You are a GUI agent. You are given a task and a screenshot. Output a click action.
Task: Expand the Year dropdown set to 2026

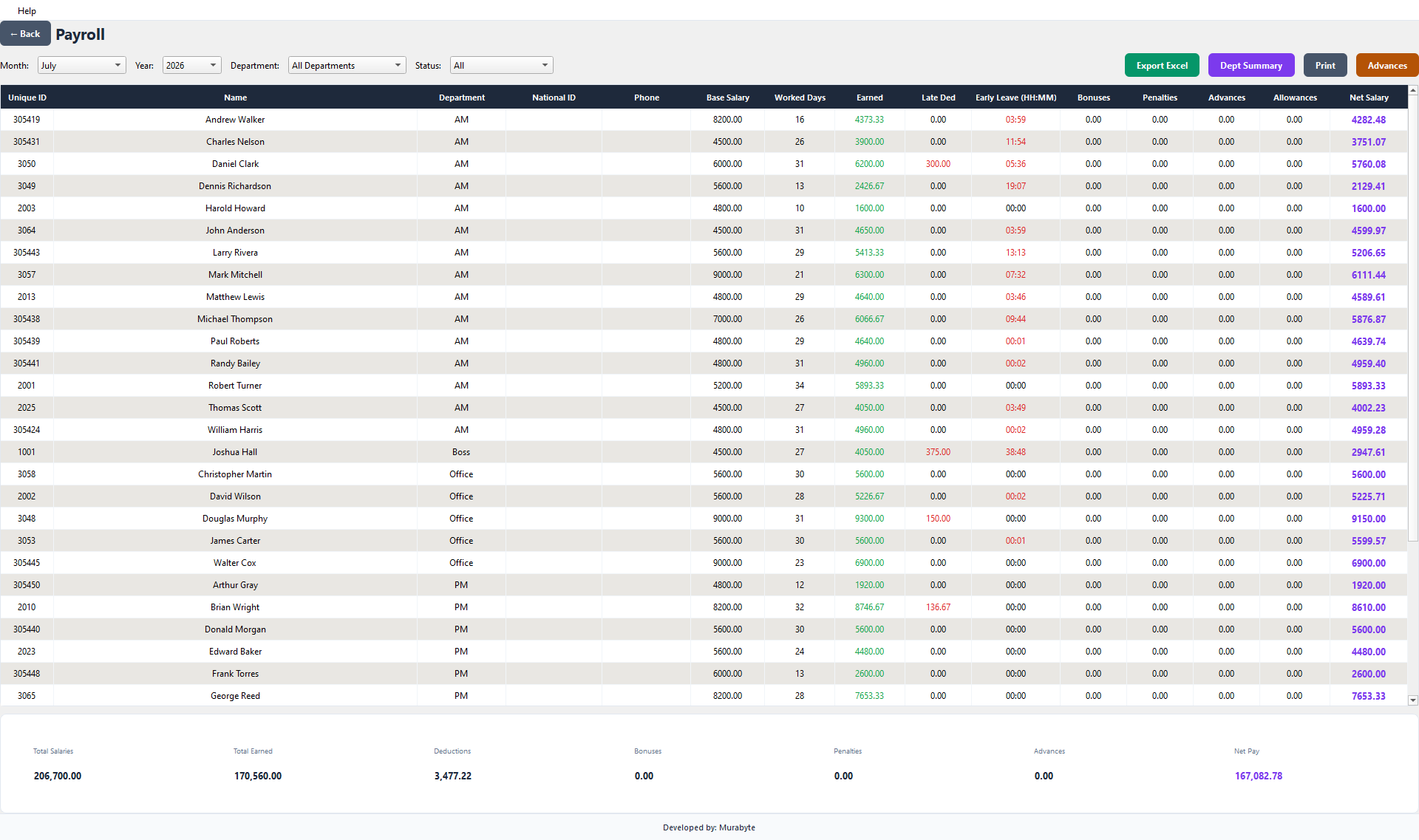pyautogui.click(x=192, y=65)
